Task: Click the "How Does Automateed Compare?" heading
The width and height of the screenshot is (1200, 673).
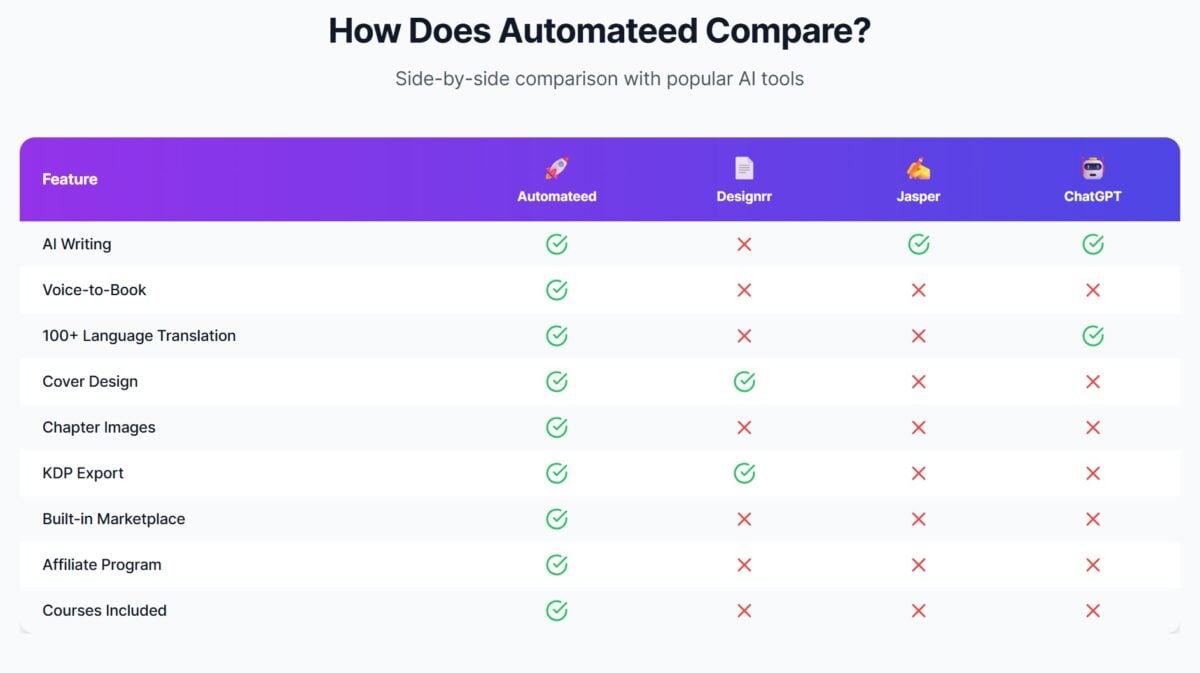Action: (x=600, y=31)
